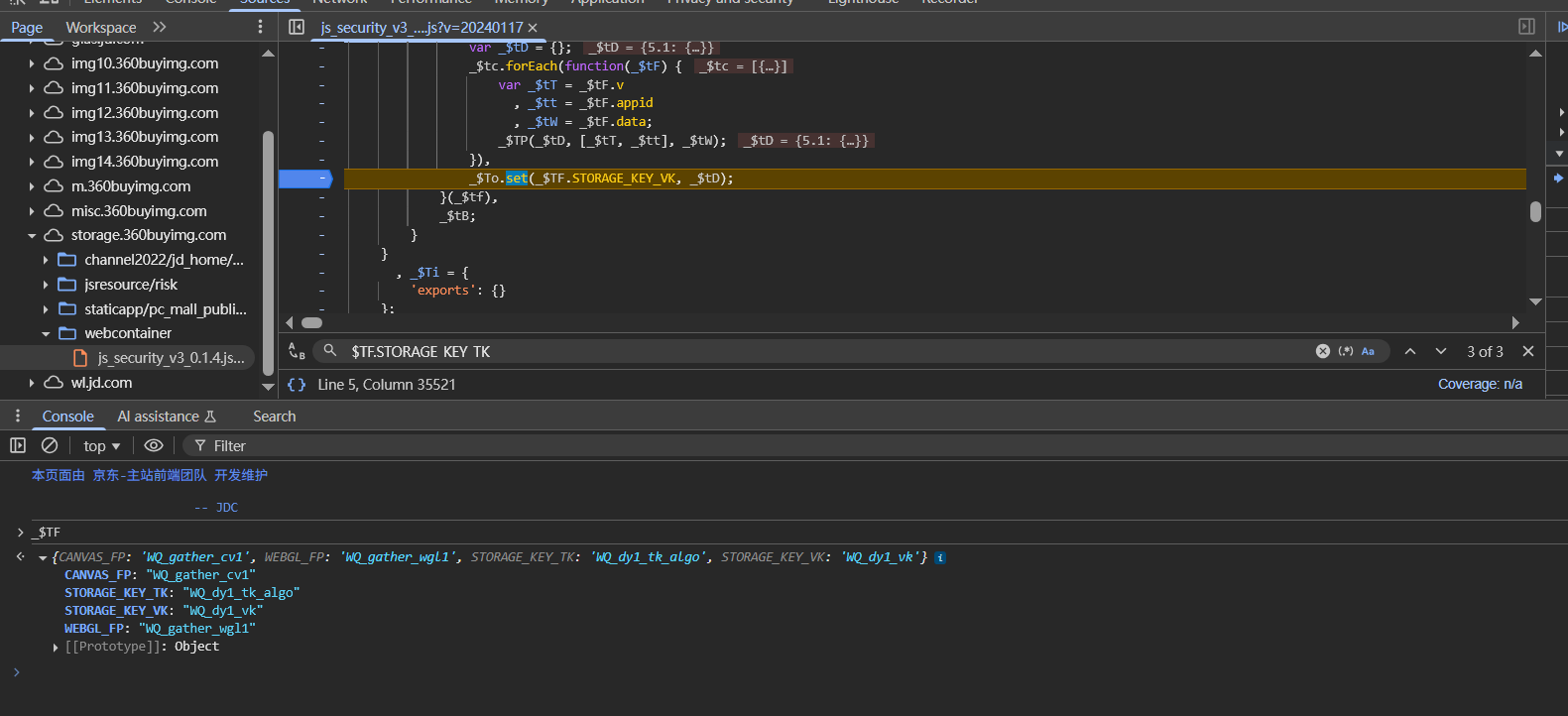Go to previous search match
This screenshot has height=716, width=1568.
(x=1410, y=351)
